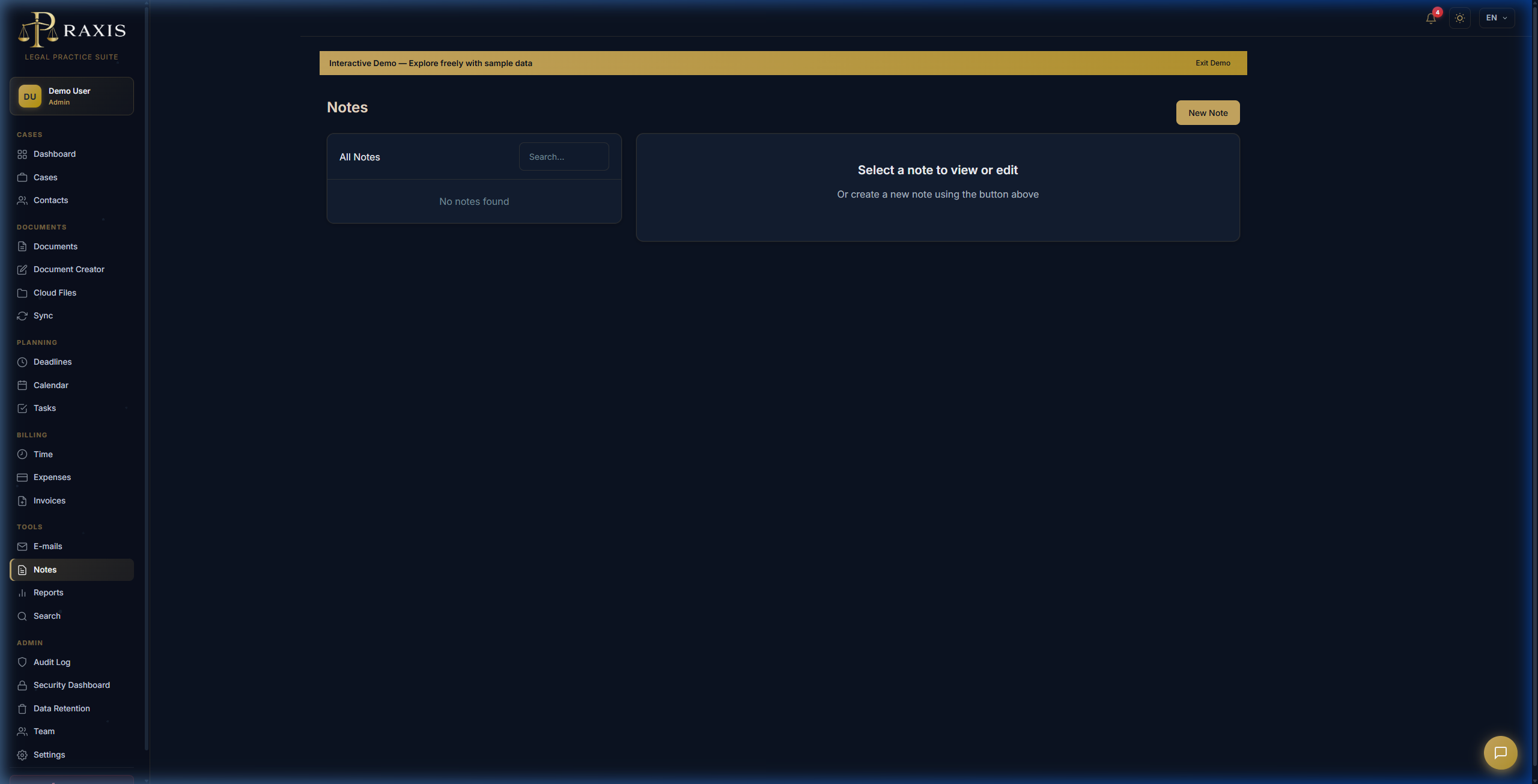Click the Search magnifier icon in sidebar

22,616
